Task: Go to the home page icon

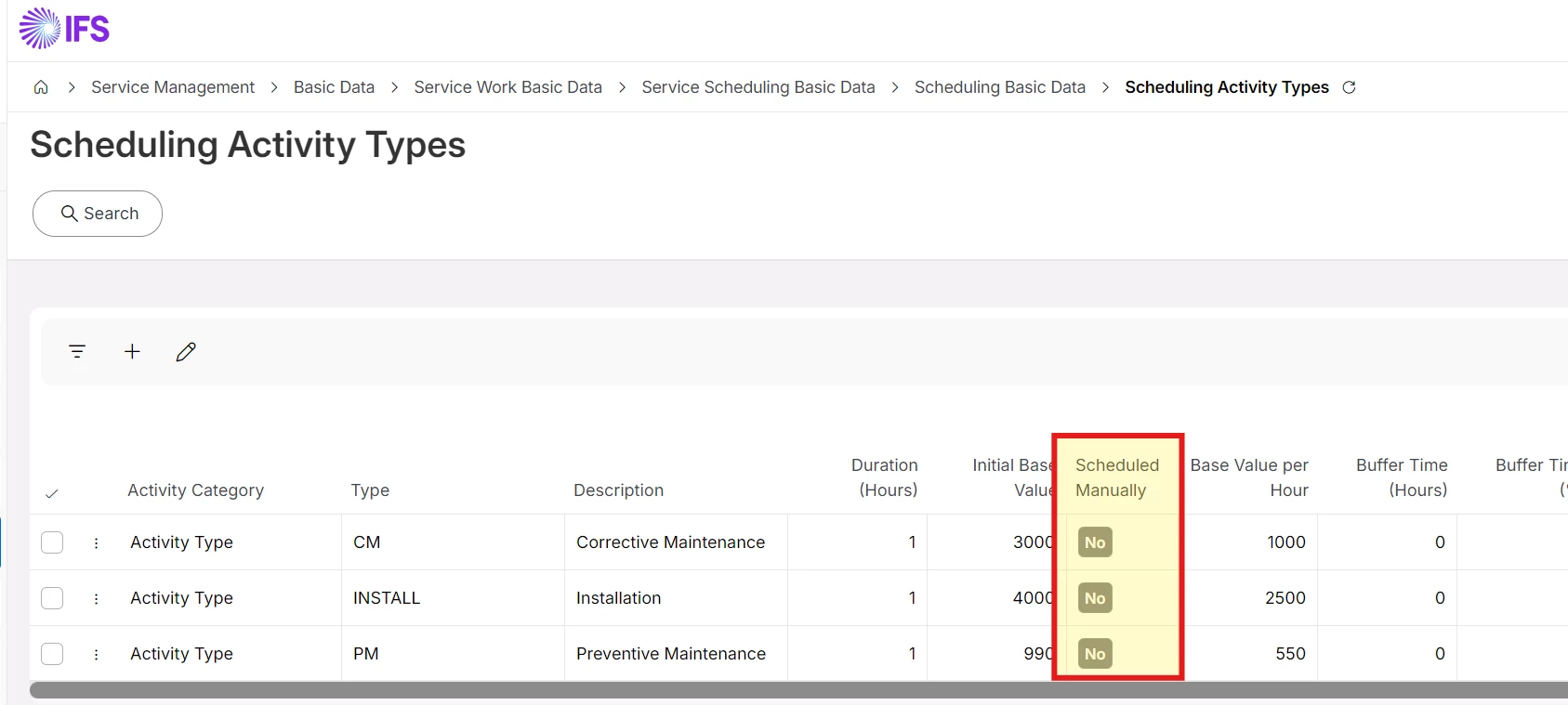Action: (41, 87)
